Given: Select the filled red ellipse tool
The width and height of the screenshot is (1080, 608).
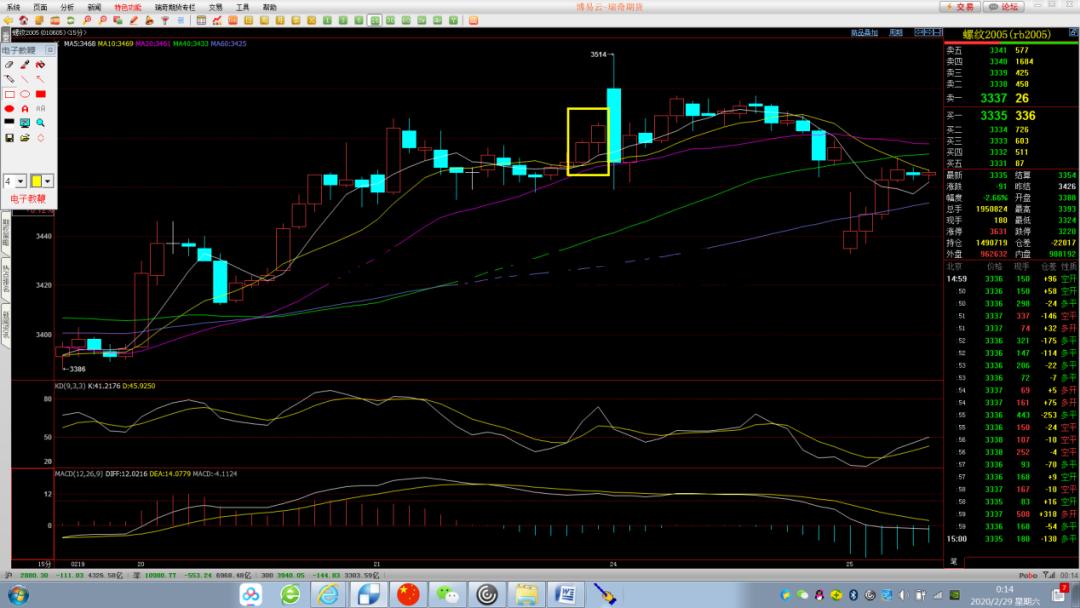Looking at the screenshot, I should click(9, 108).
